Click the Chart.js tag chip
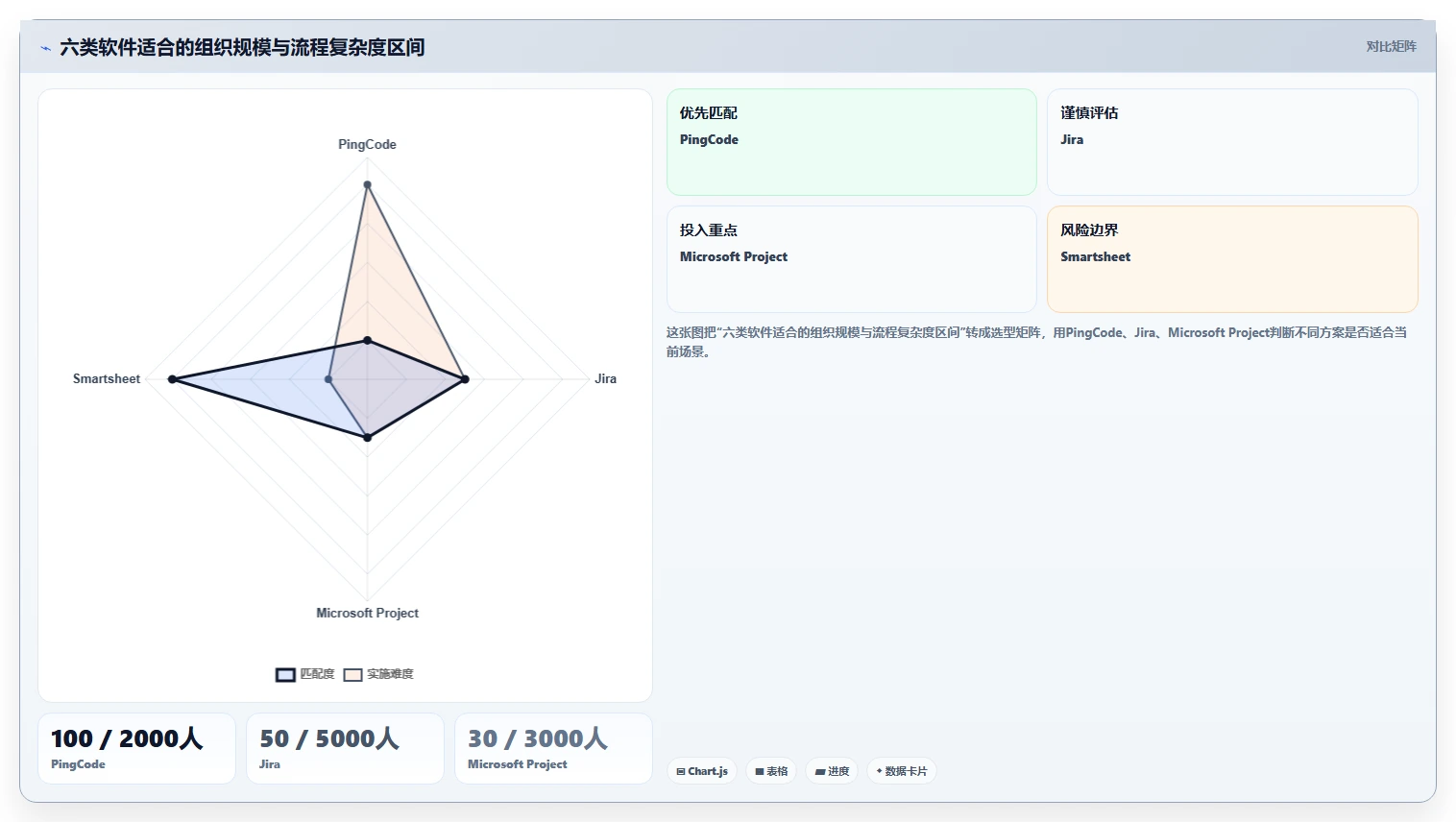Image resolution: width=1456 pixels, height=822 pixels. pos(702,771)
